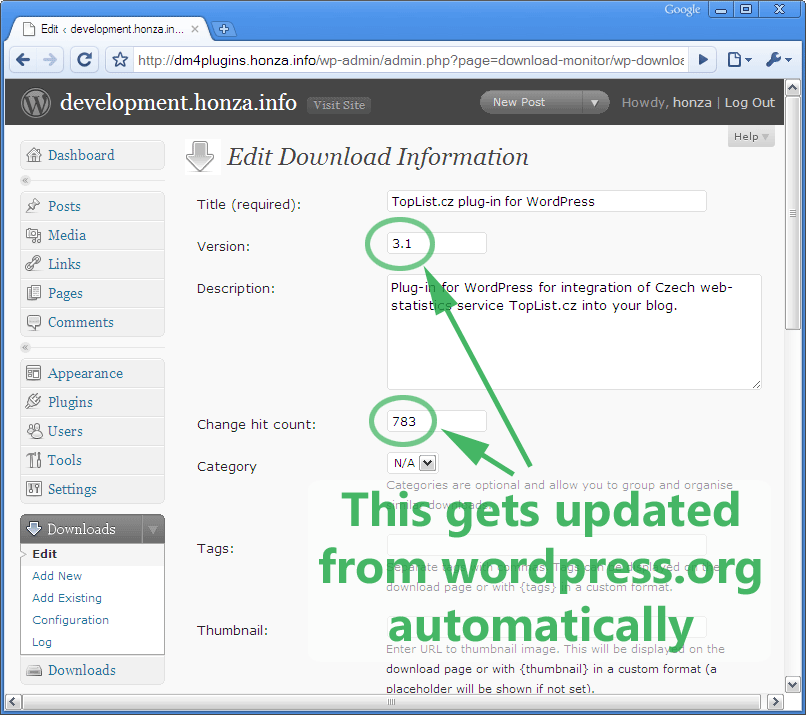Click the Description text area
The height and width of the screenshot is (715, 806).
(574, 332)
